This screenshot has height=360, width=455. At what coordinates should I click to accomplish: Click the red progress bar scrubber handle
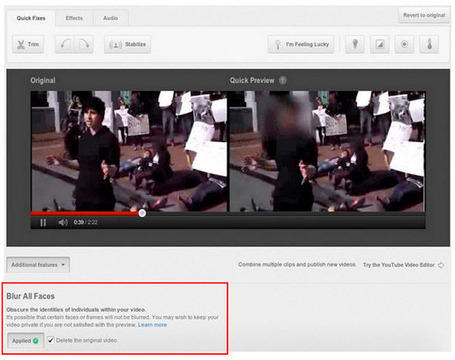coord(142,213)
